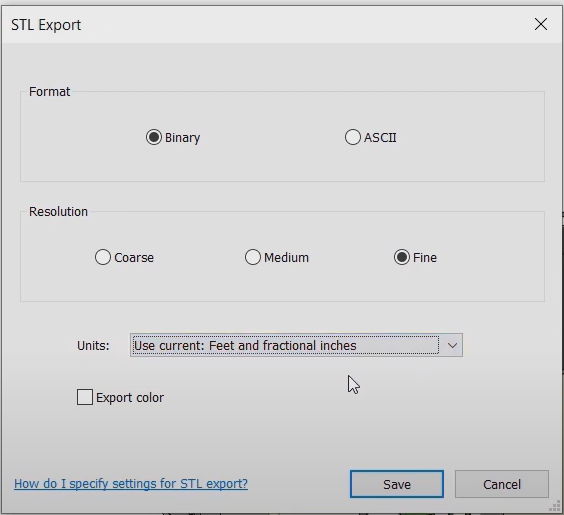Set resolution to Medium
The image size is (564, 515).
click(253, 258)
